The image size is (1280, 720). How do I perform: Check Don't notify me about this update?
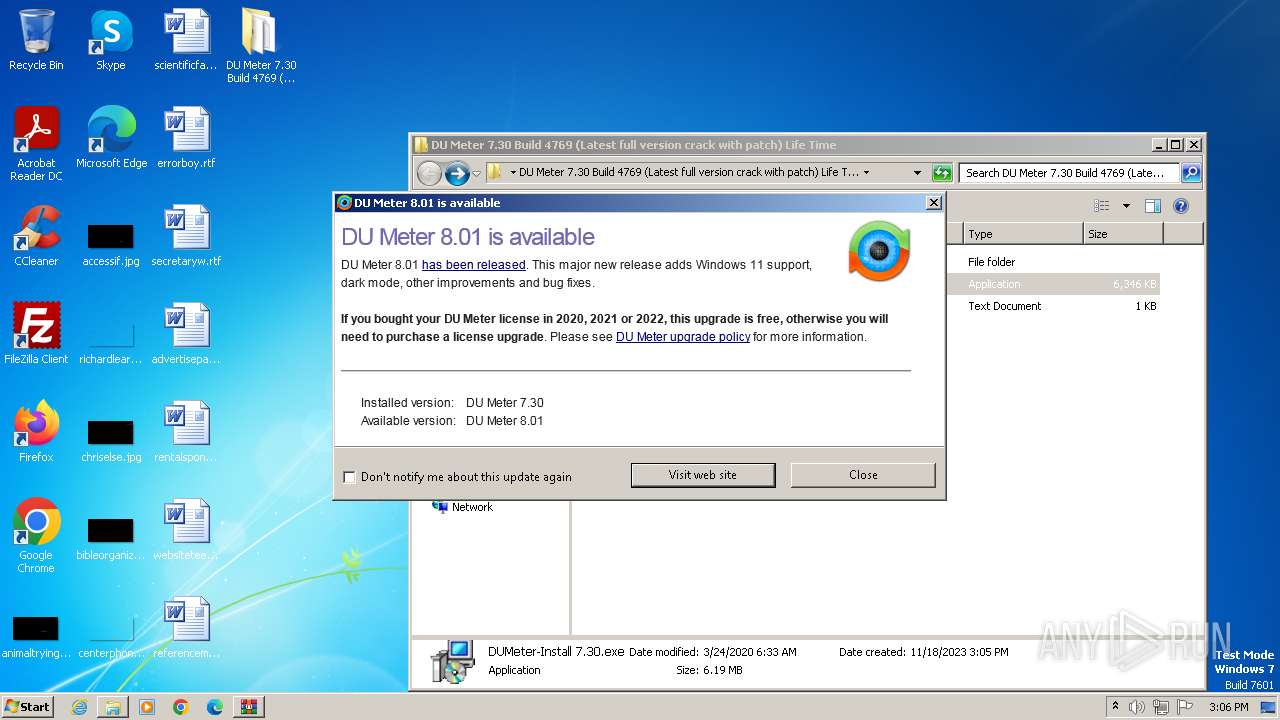[349, 477]
